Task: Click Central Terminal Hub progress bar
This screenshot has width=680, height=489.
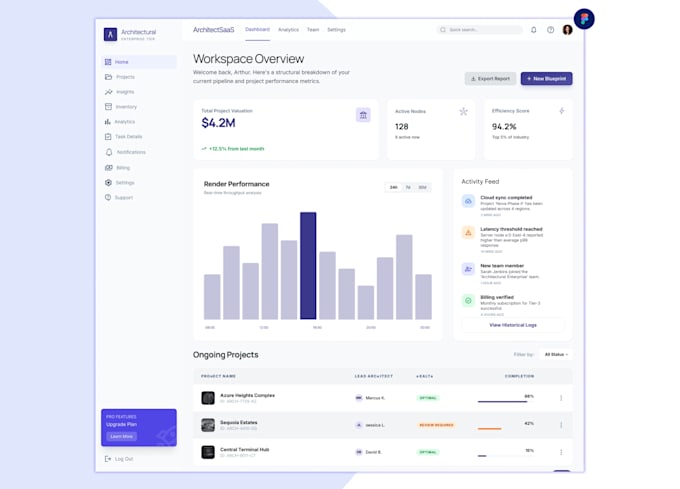Action: click(506, 456)
